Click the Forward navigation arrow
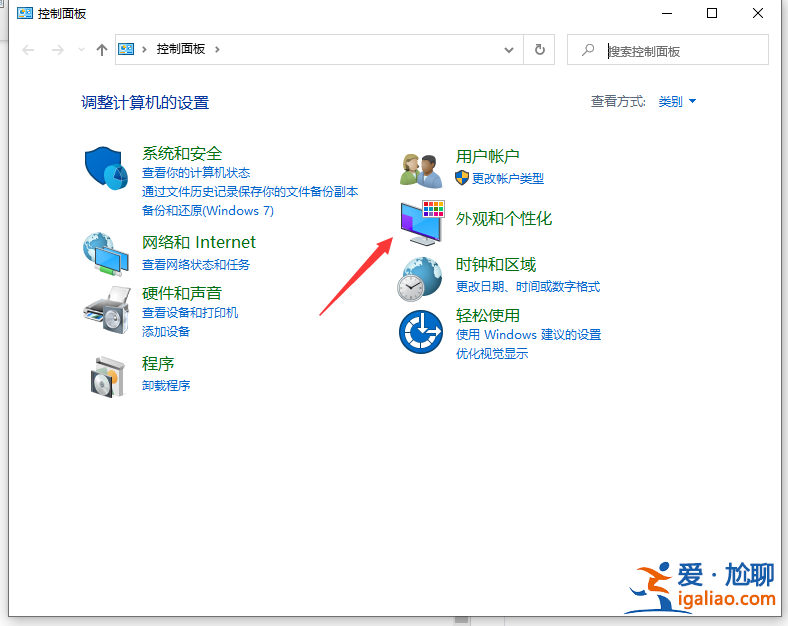Image resolution: width=788 pixels, height=626 pixels. [x=58, y=49]
